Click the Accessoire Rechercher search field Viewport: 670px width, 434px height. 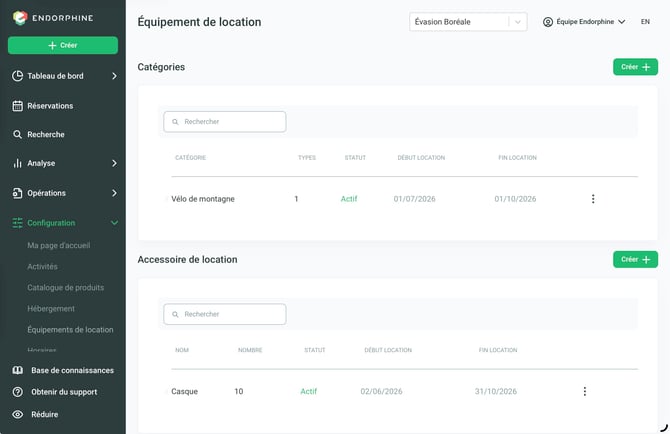click(225, 314)
